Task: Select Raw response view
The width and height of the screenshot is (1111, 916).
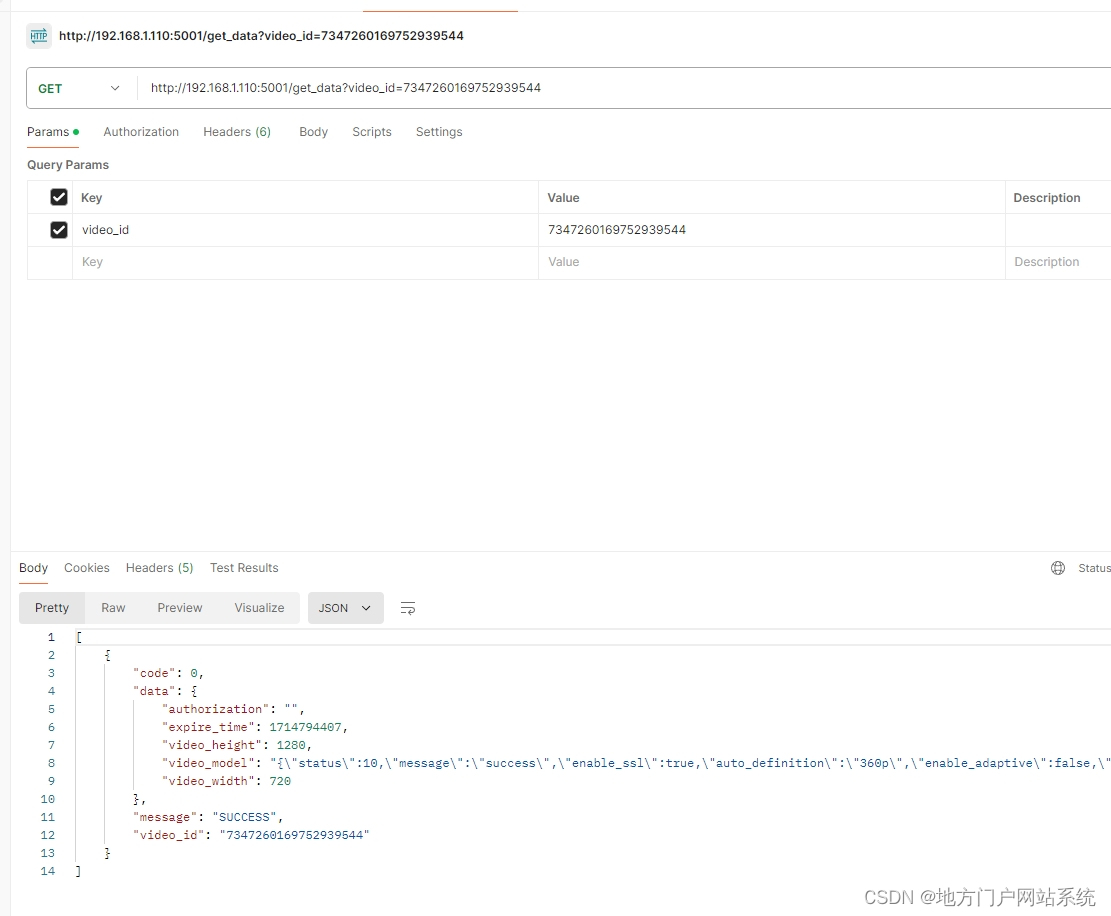Action: tap(113, 608)
